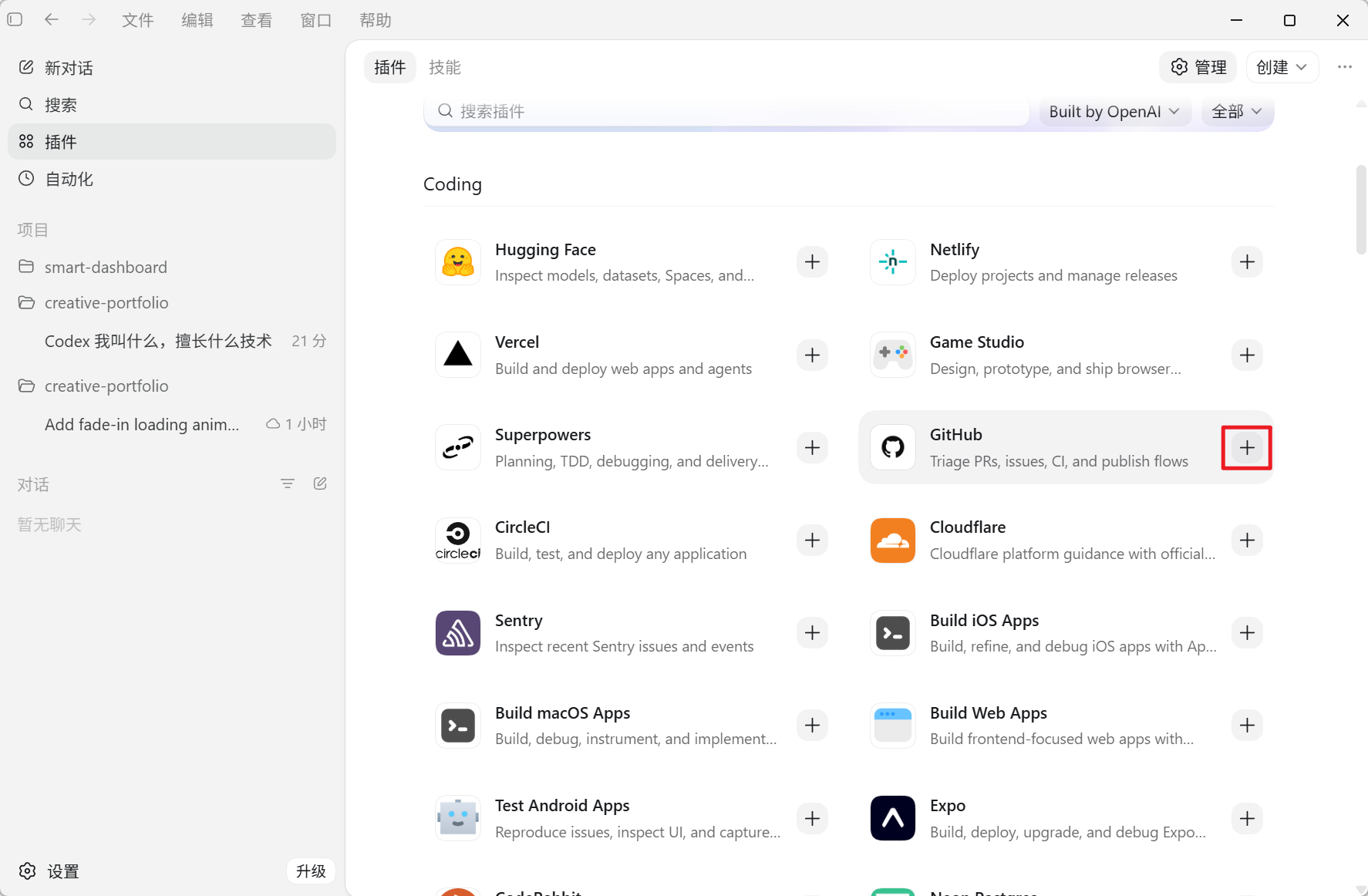Open the Vercel triangle logo
This screenshot has height=896, width=1368.
[458, 355]
